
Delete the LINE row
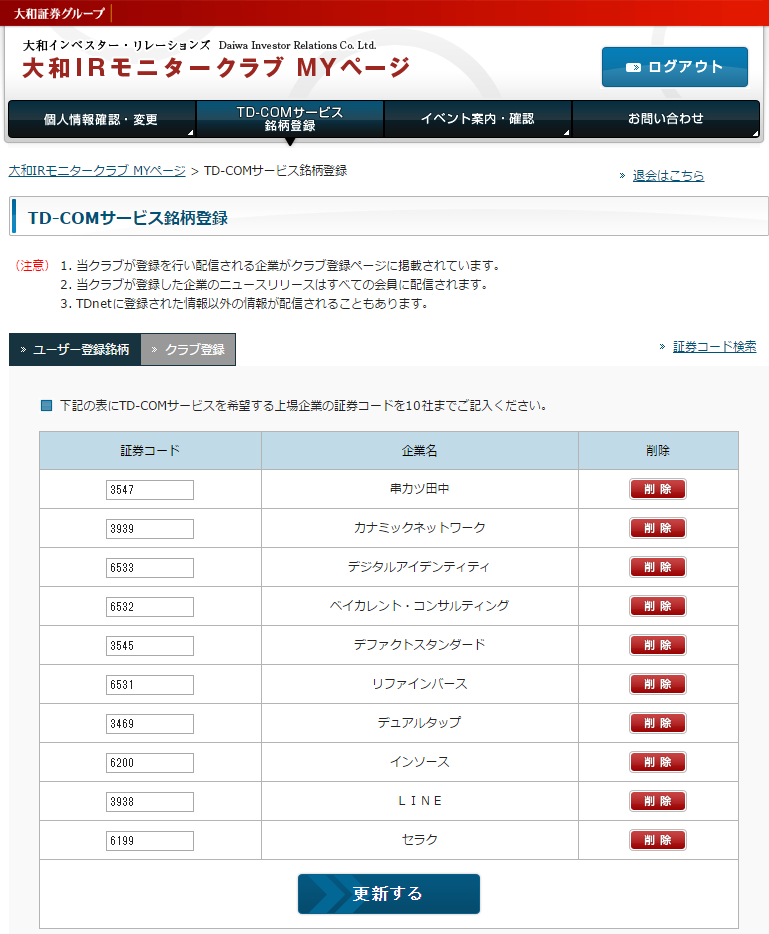(658, 801)
